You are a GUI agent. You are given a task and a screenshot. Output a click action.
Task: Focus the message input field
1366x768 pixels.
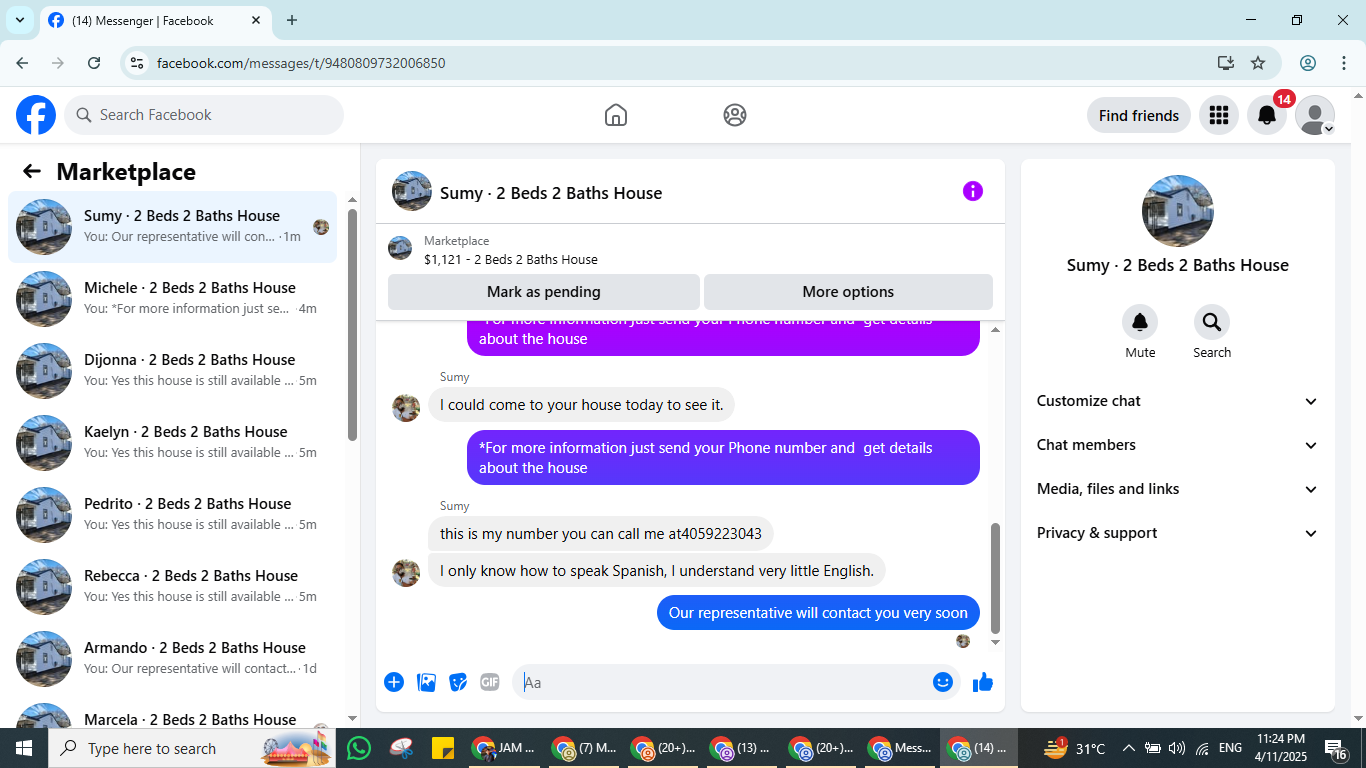722,682
